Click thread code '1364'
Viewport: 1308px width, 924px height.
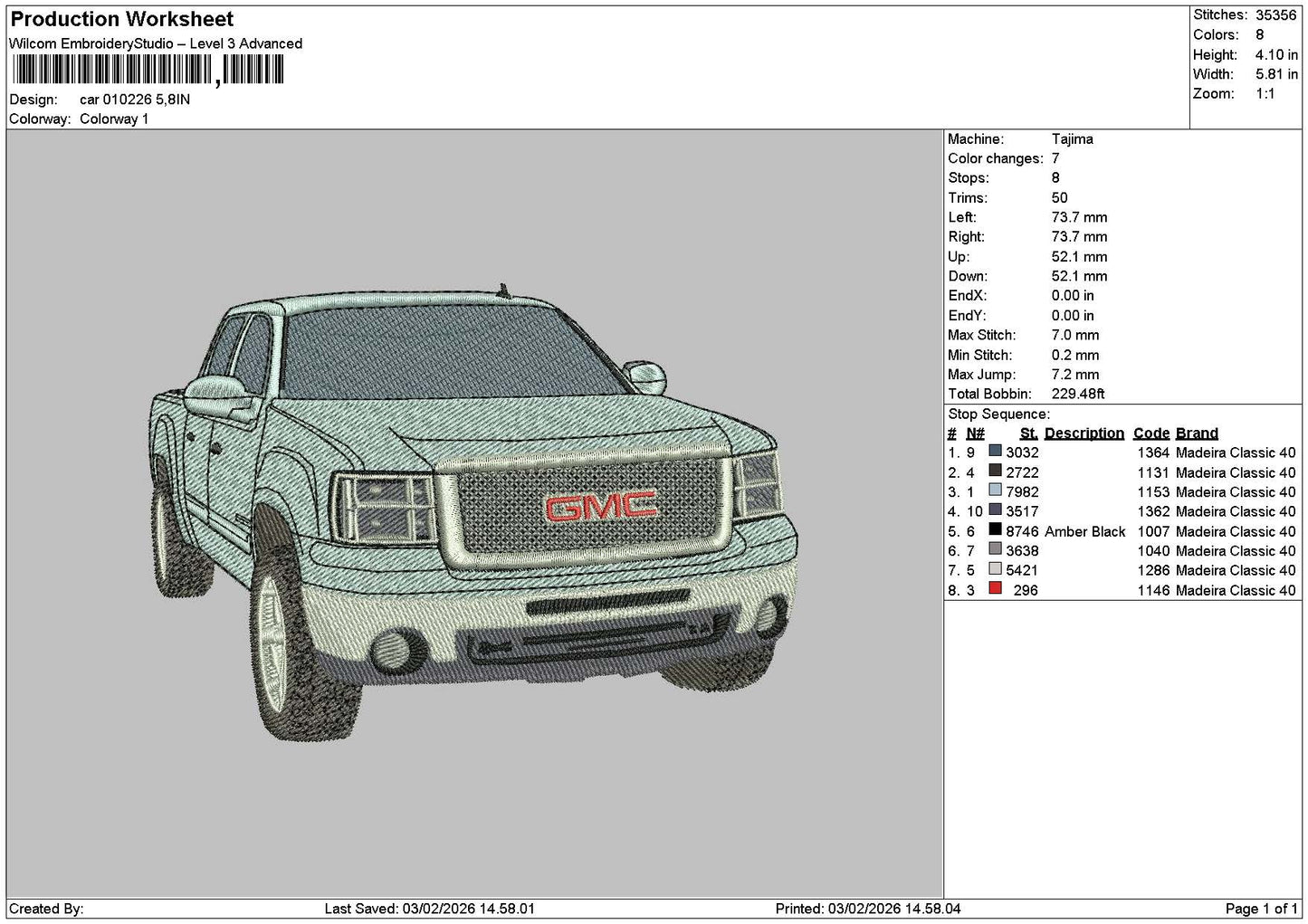(x=1153, y=453)
